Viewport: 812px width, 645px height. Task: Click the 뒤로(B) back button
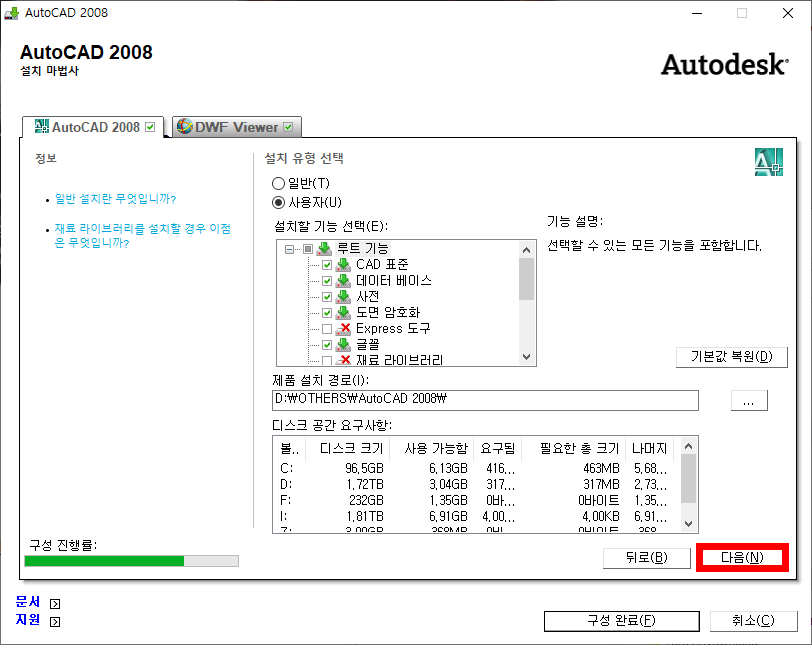pos(647,558)
